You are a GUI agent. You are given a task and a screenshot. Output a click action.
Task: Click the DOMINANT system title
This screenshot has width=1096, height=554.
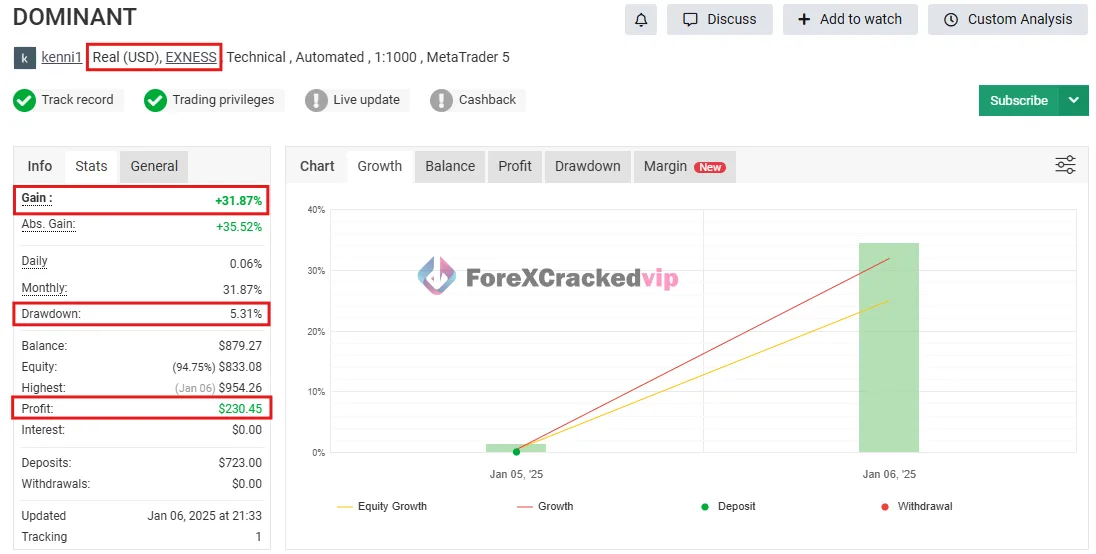pos(75,17)
